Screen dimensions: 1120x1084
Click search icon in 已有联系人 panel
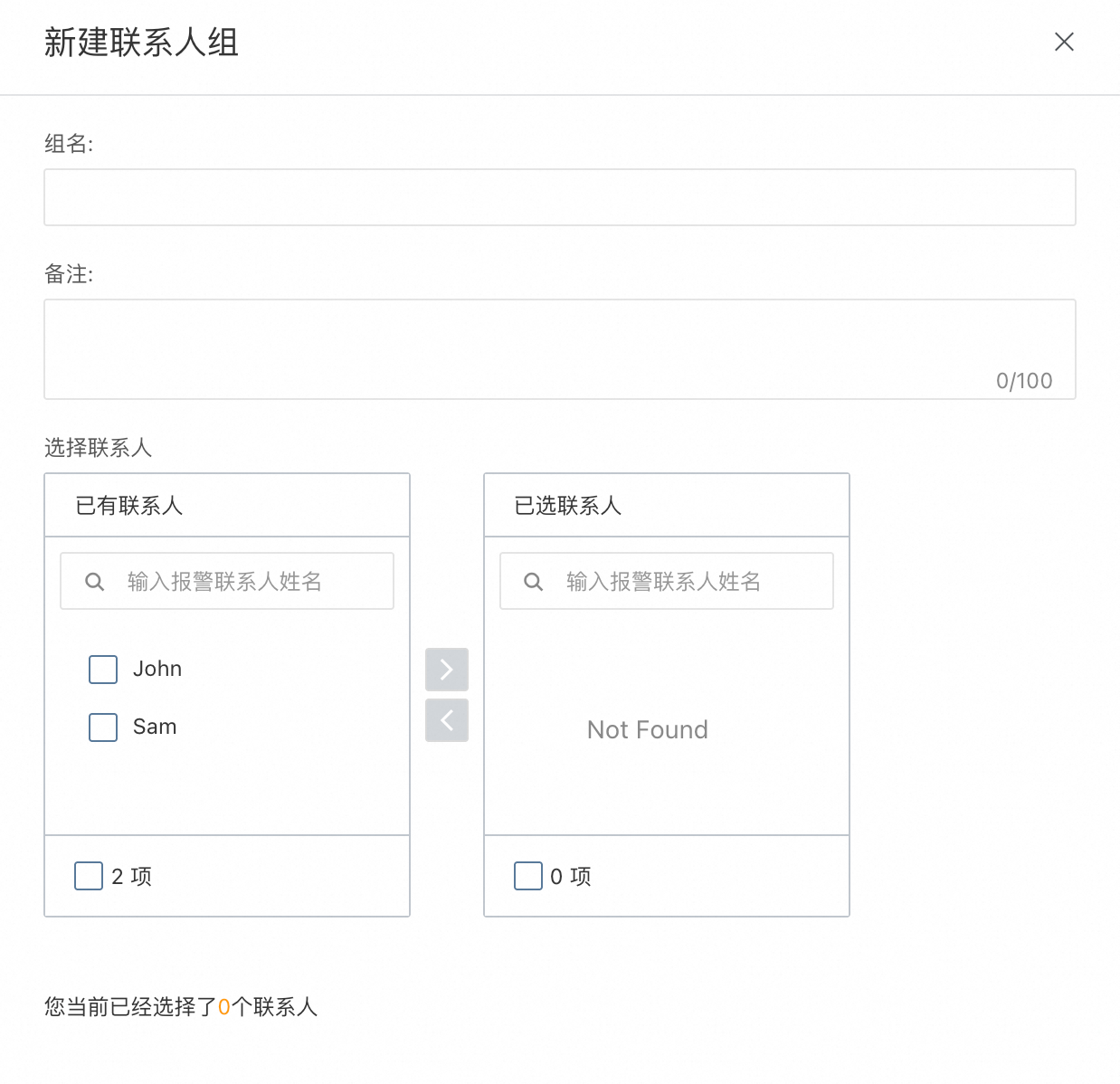tap(94, 582)
